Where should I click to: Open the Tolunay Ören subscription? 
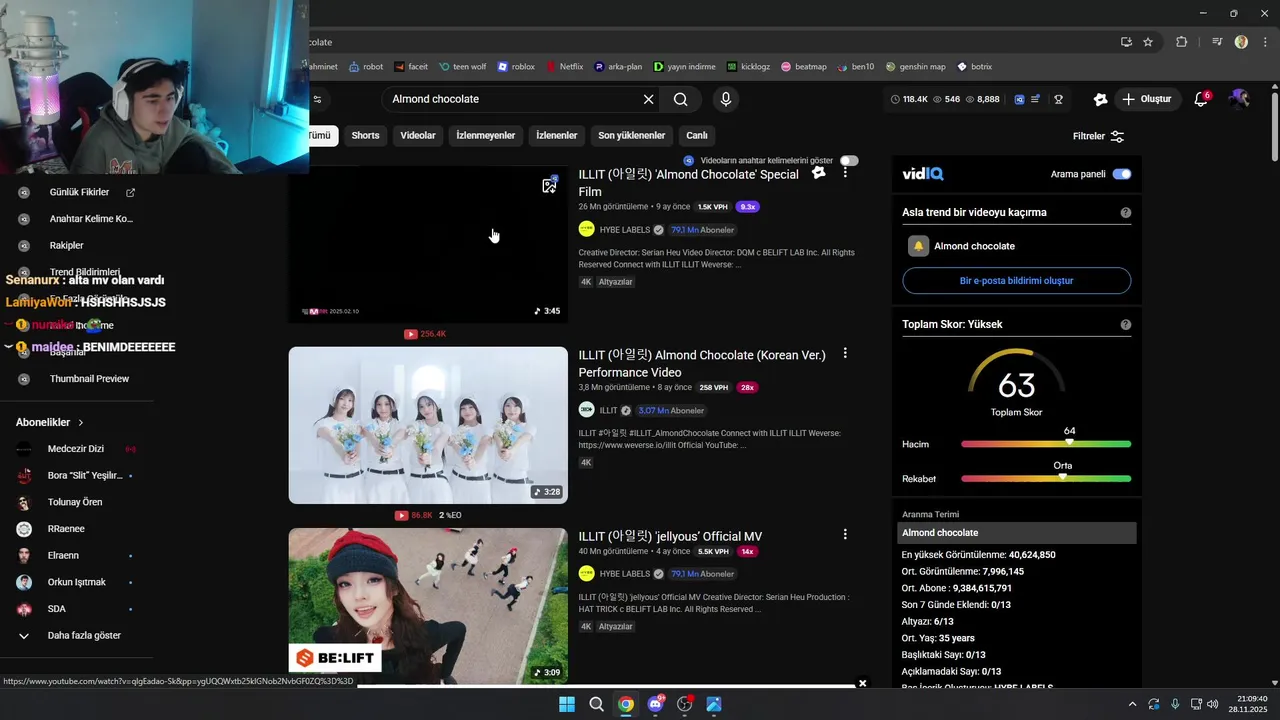tap(75, 502)
